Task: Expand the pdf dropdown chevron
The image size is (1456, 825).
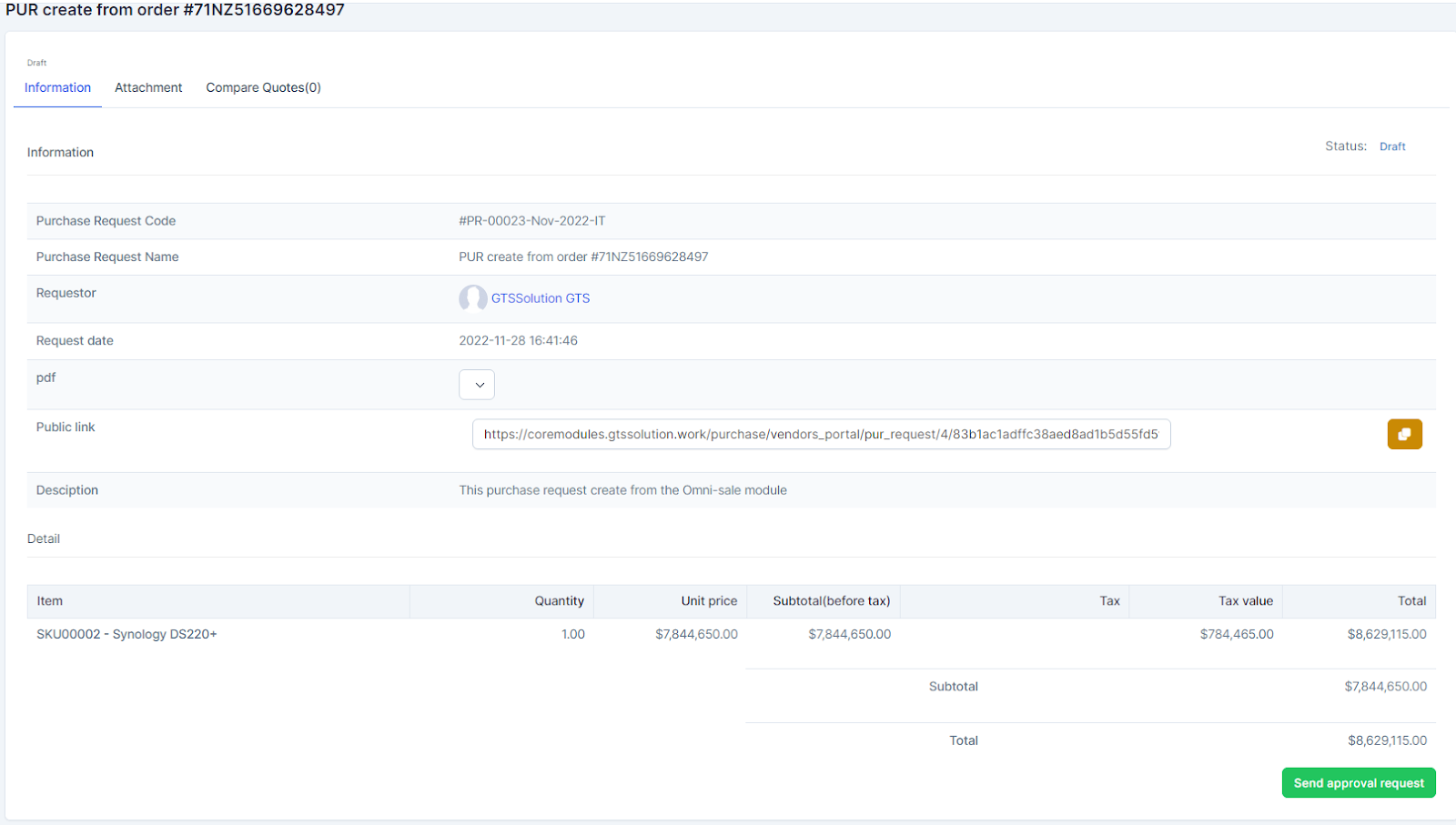Action: point(477,385)
